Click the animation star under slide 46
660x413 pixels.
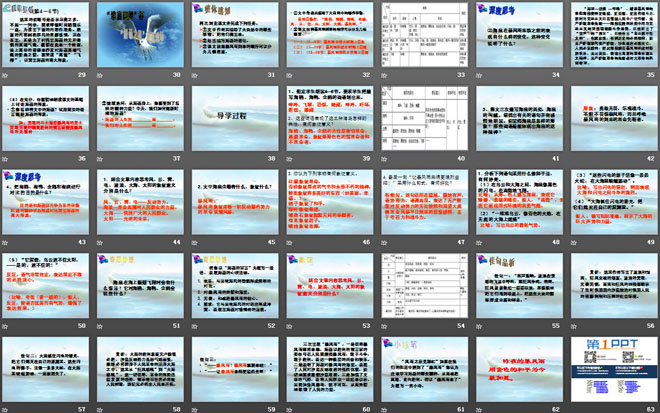(x=289, y=243)
